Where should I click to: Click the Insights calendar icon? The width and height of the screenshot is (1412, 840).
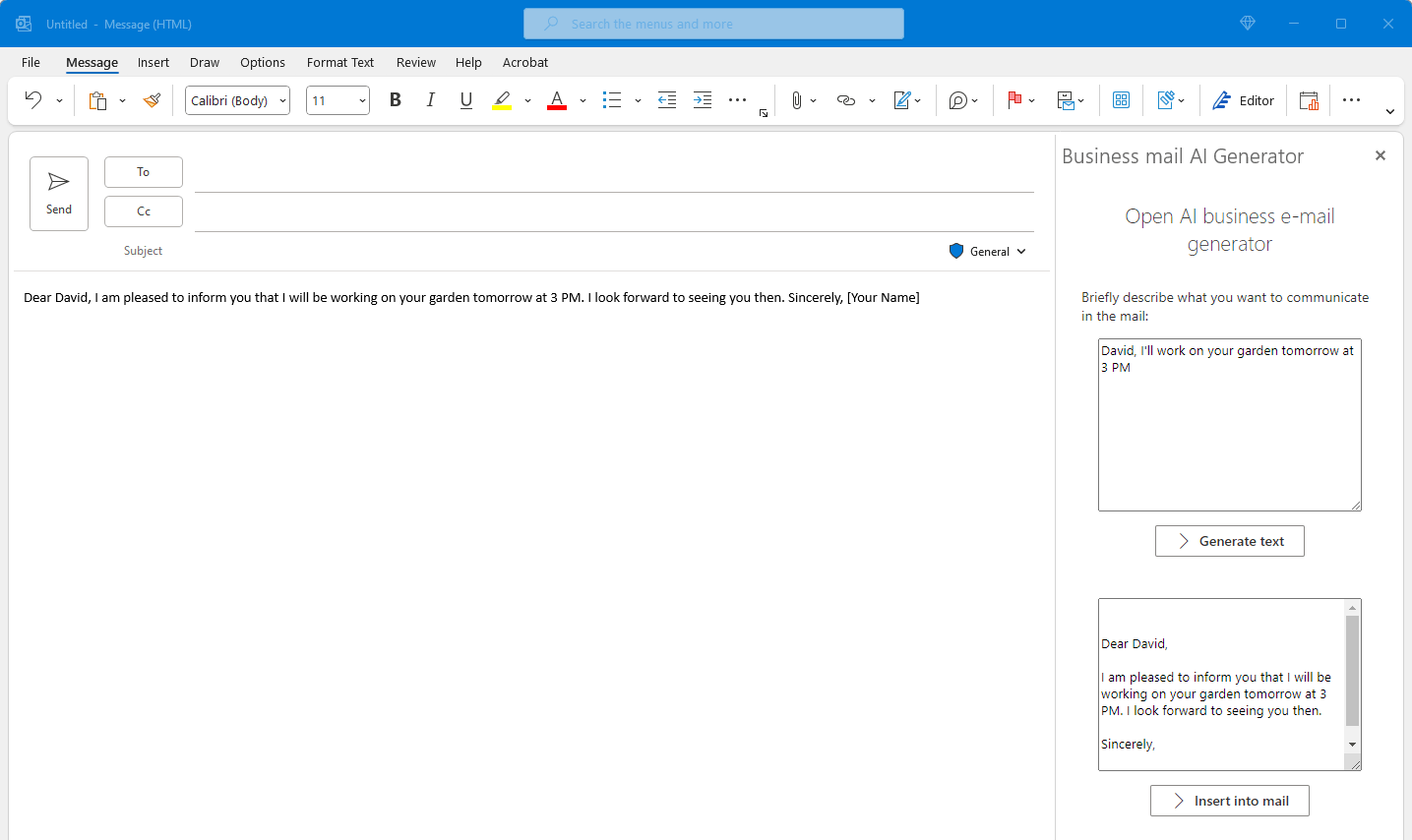[x=1309, y=99]
